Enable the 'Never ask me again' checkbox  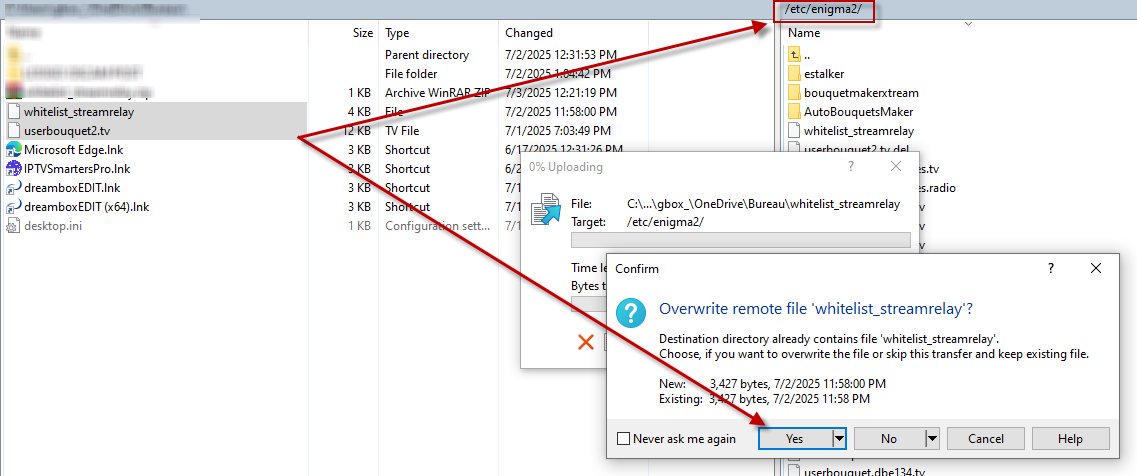(x=624, y=438)
